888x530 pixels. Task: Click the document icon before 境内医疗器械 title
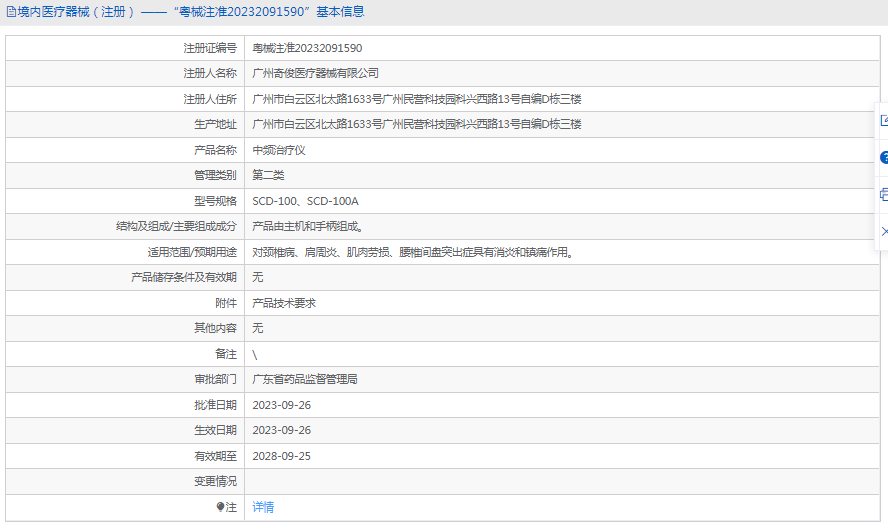tap(11, 12)
